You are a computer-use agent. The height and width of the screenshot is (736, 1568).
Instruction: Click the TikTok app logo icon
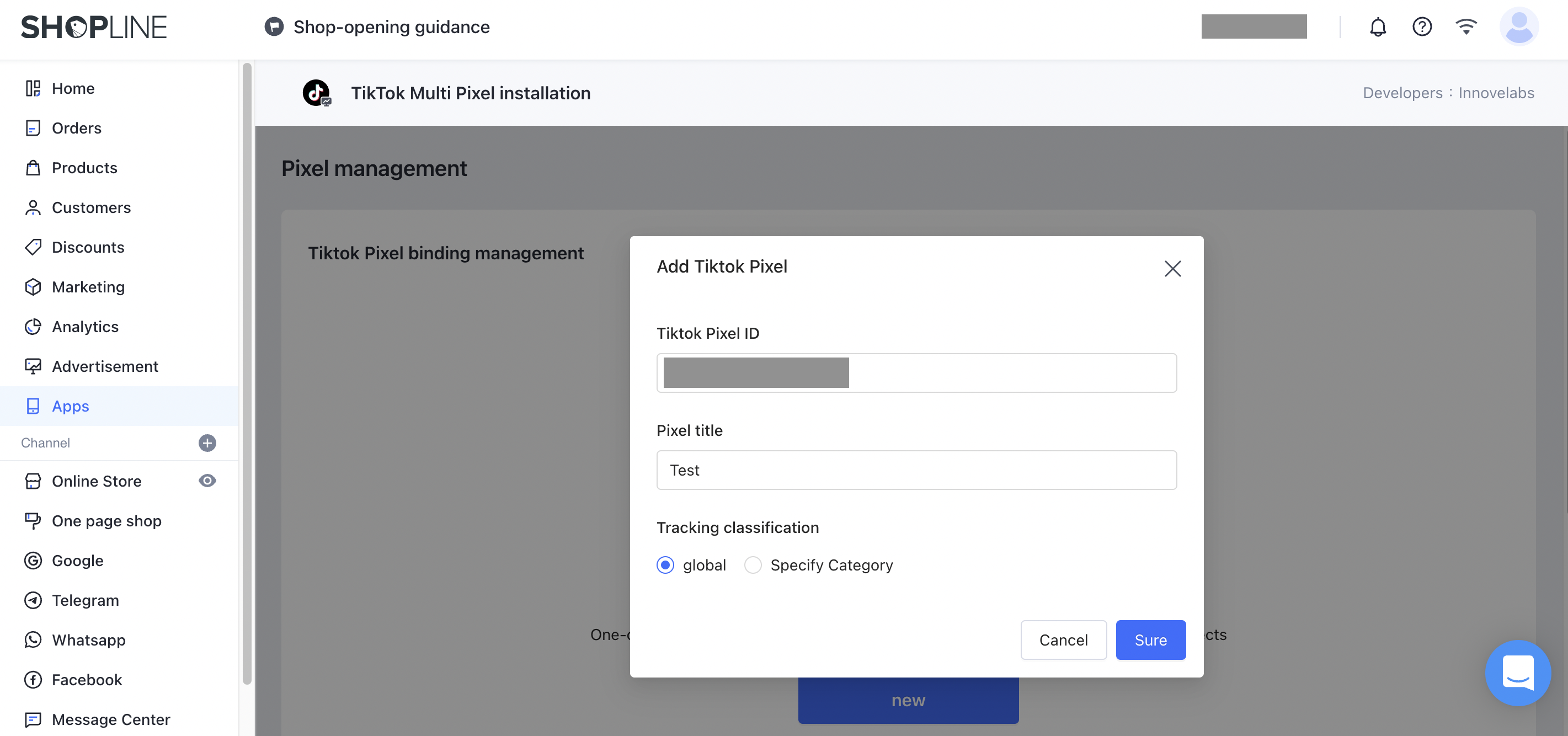tap(317, 93)
